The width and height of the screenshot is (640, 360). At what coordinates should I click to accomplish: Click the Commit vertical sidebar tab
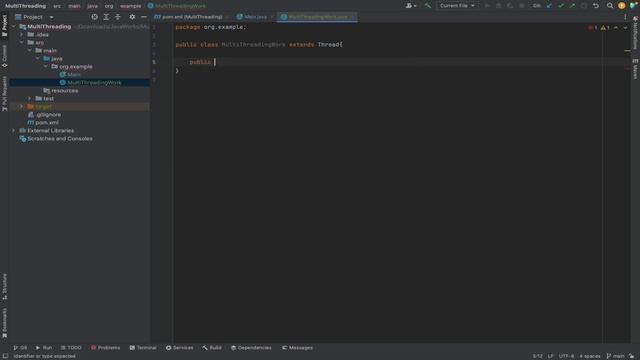[4, 56]
